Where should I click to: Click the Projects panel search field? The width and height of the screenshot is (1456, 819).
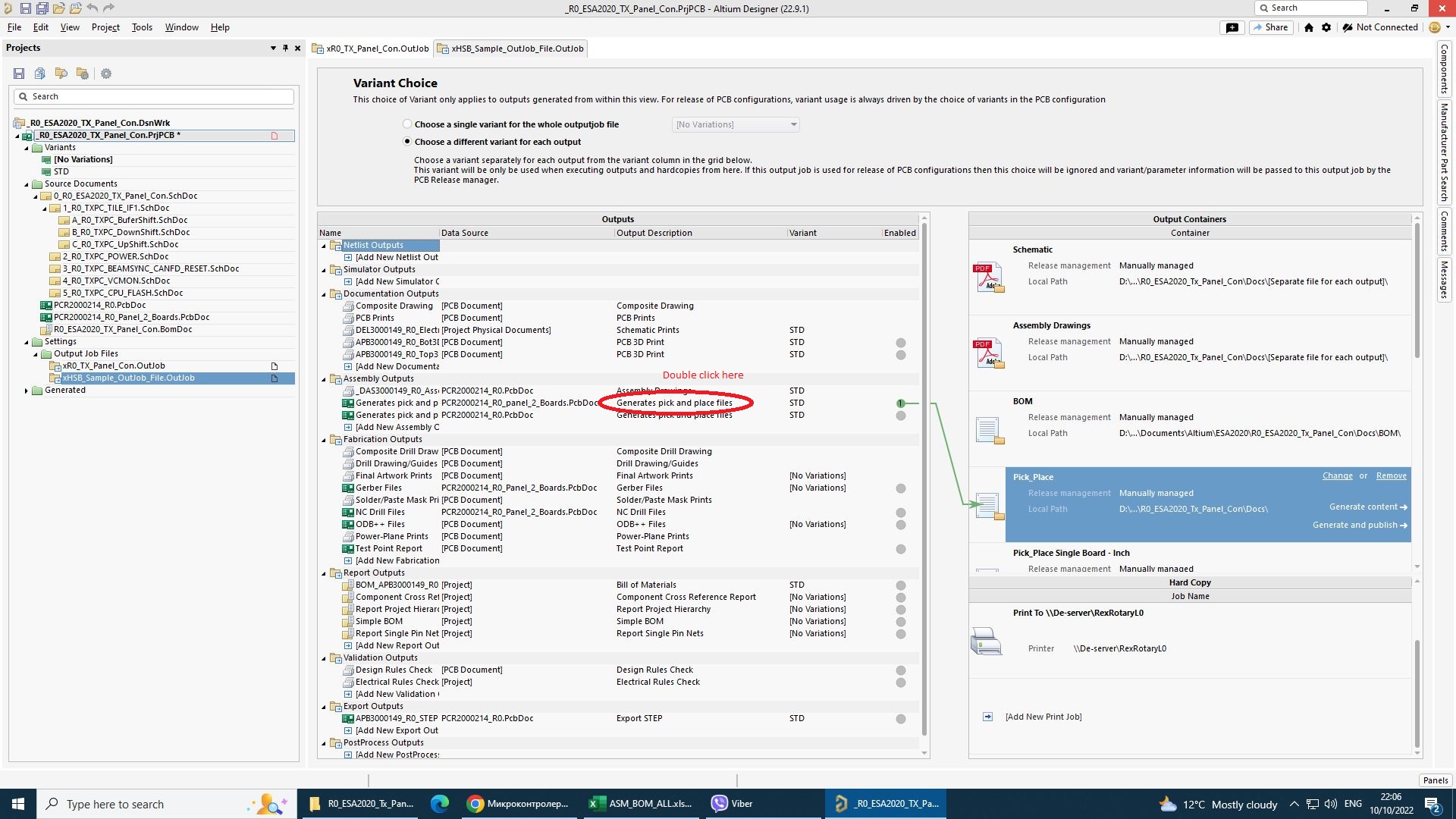(154, 96)
